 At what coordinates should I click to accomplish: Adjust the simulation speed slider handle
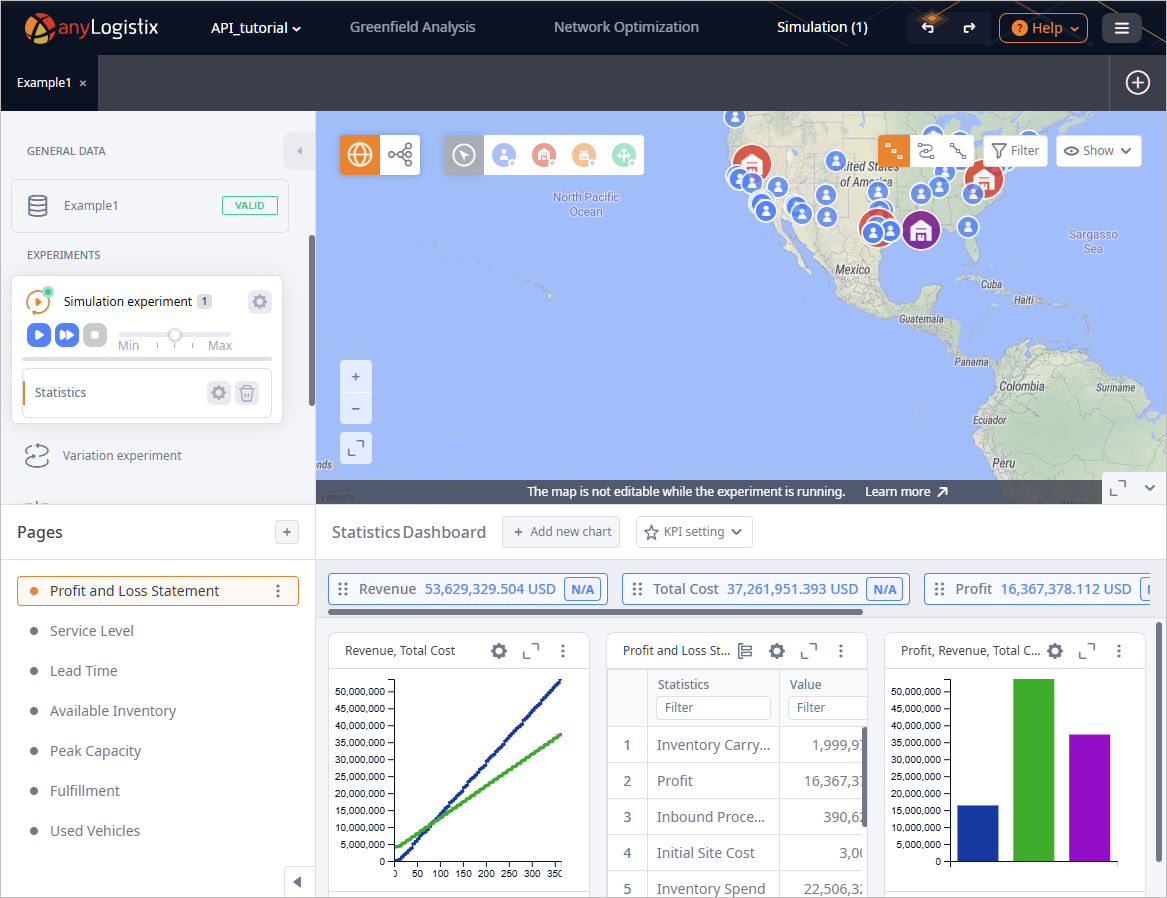click(175, 334)
